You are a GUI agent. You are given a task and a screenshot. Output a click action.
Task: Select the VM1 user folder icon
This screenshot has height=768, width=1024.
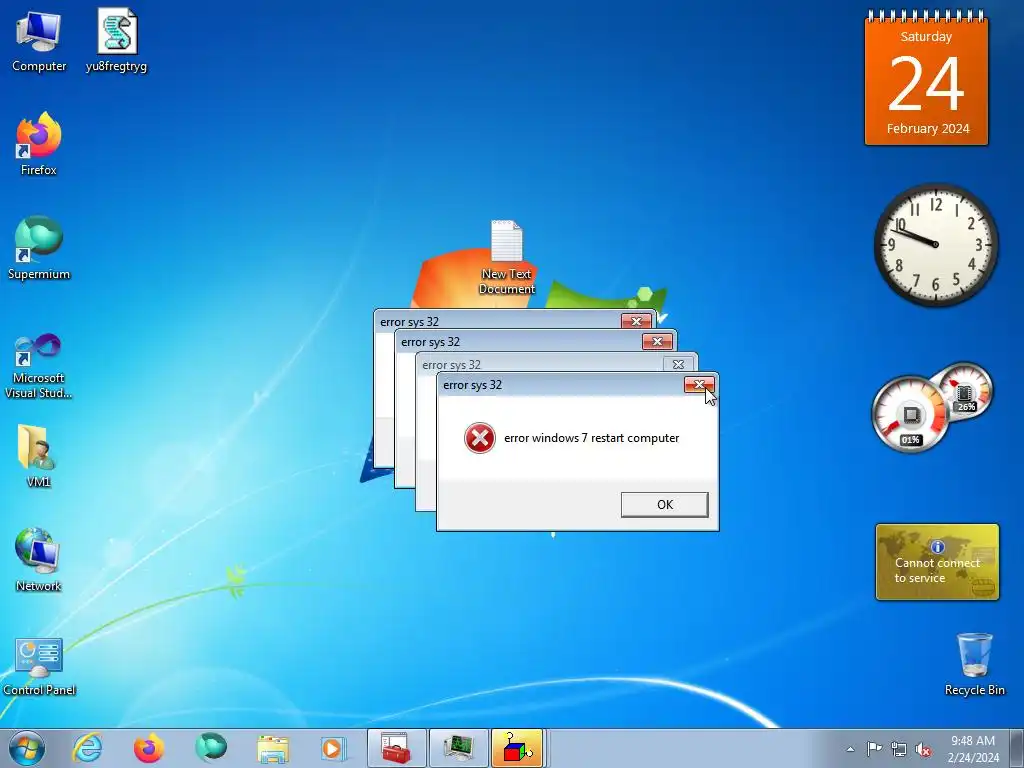39,456
